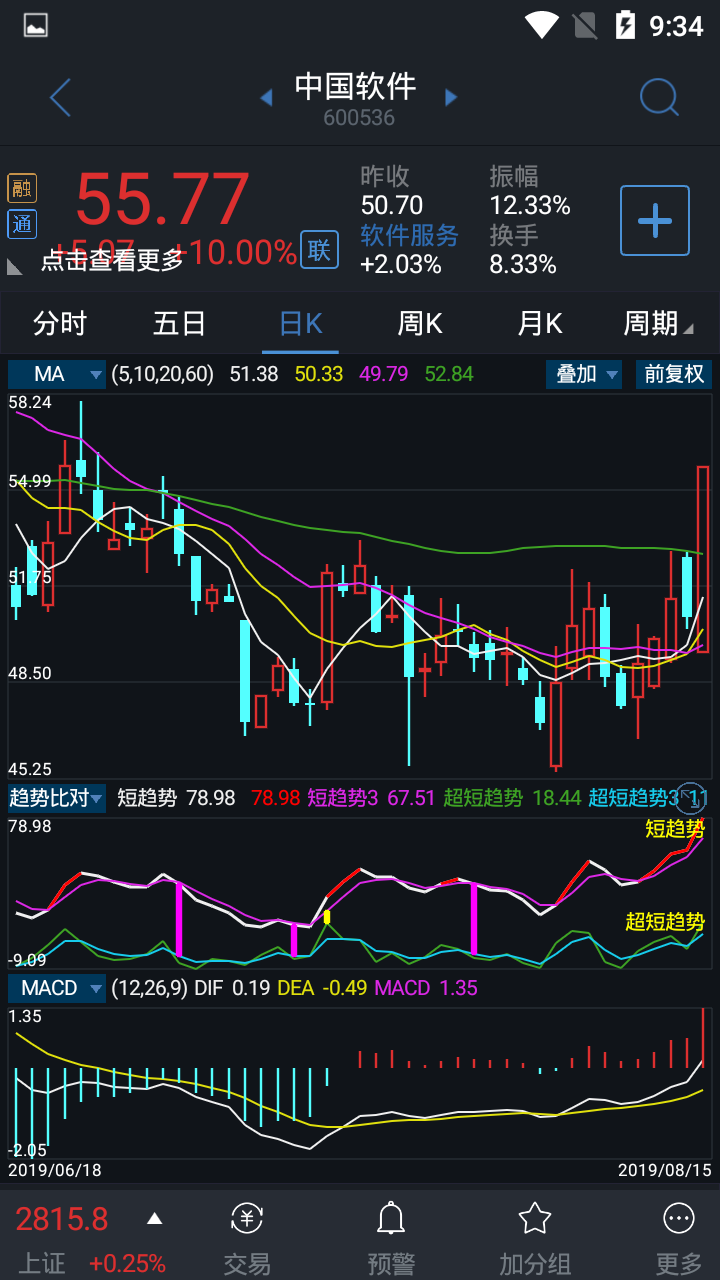Tap the stock name 中国软件

point(355,86)
